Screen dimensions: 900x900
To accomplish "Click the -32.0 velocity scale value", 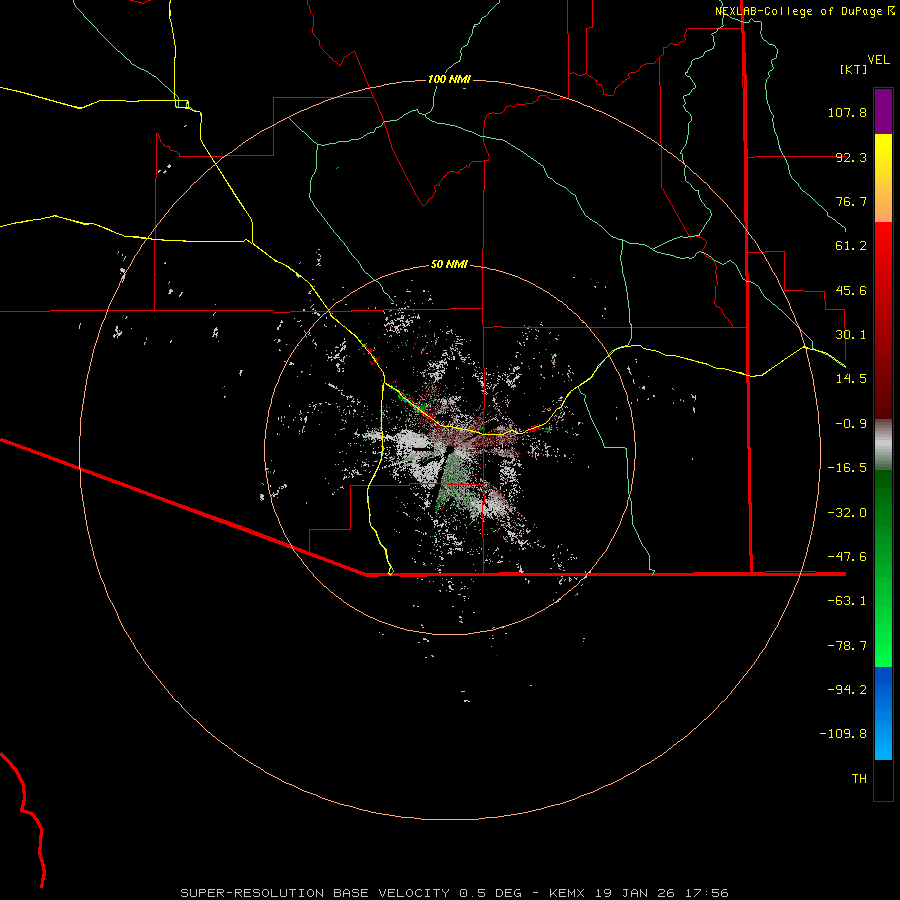I will 847,513.
